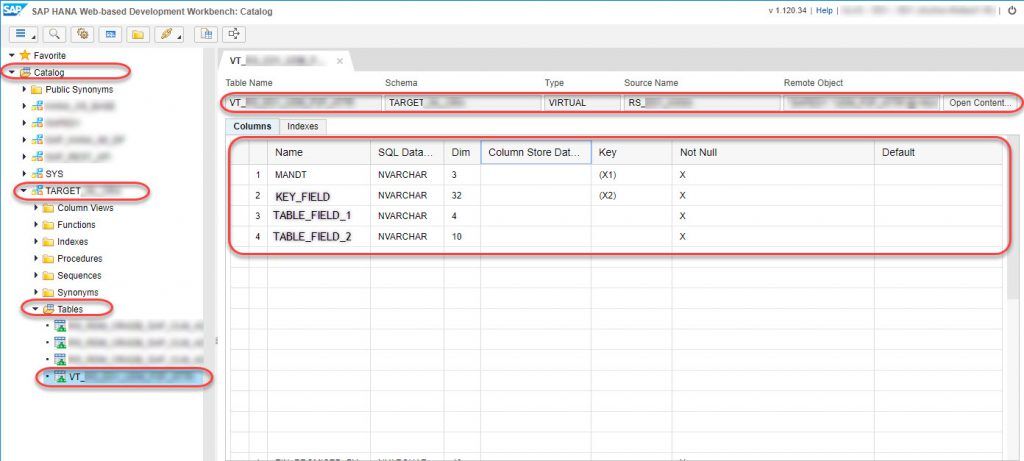
Task: Click the Synonyms folder icon
Action: point(48,293)
